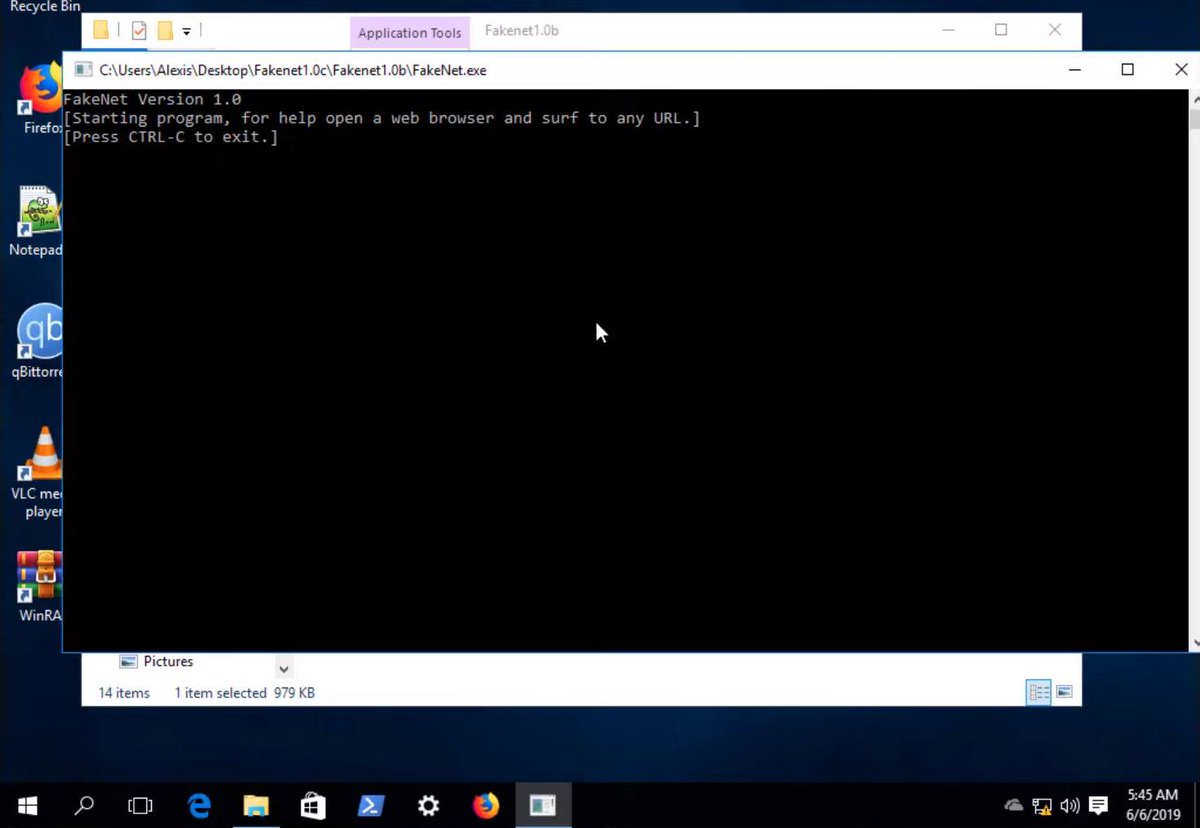The height and width of the screenshot is (828, 1200).
Task: Click the OneDrive tray icon
Action: [1014, 805]
